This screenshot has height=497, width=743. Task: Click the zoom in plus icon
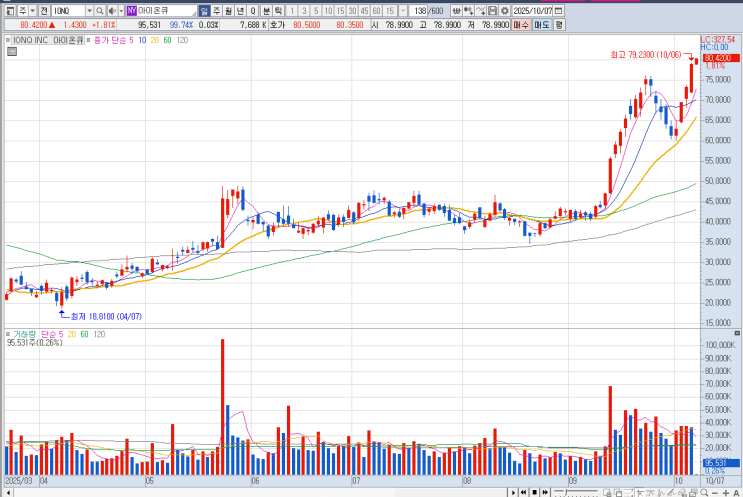(x=725, y=493)
